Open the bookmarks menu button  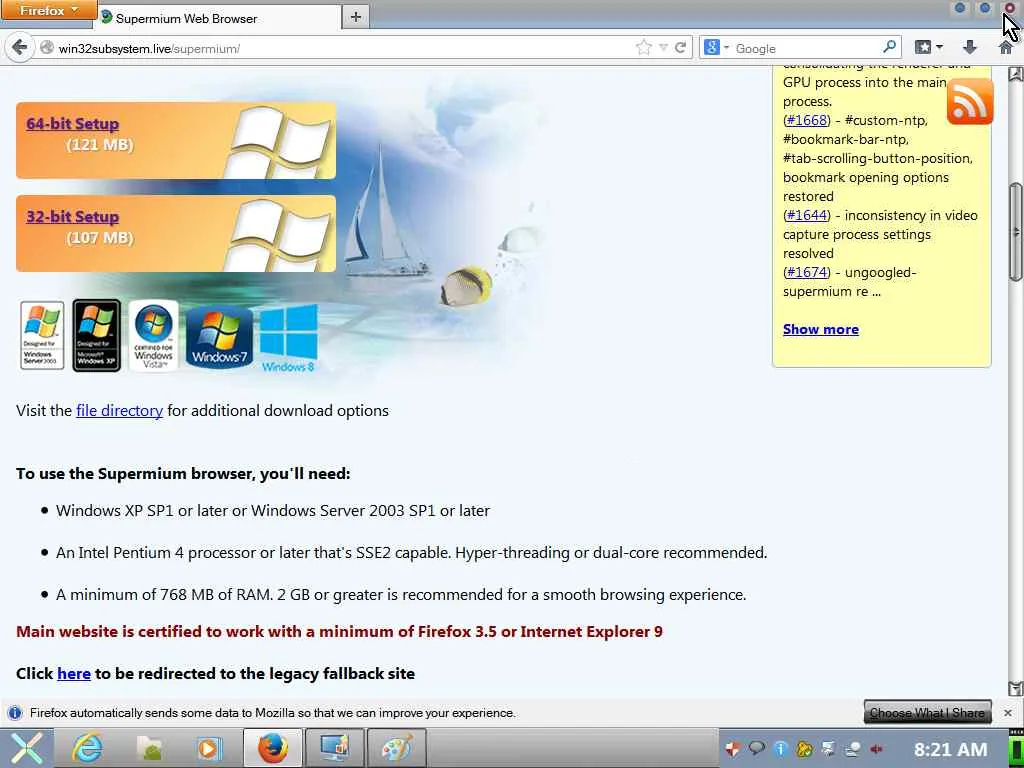(x=929, y=47)
